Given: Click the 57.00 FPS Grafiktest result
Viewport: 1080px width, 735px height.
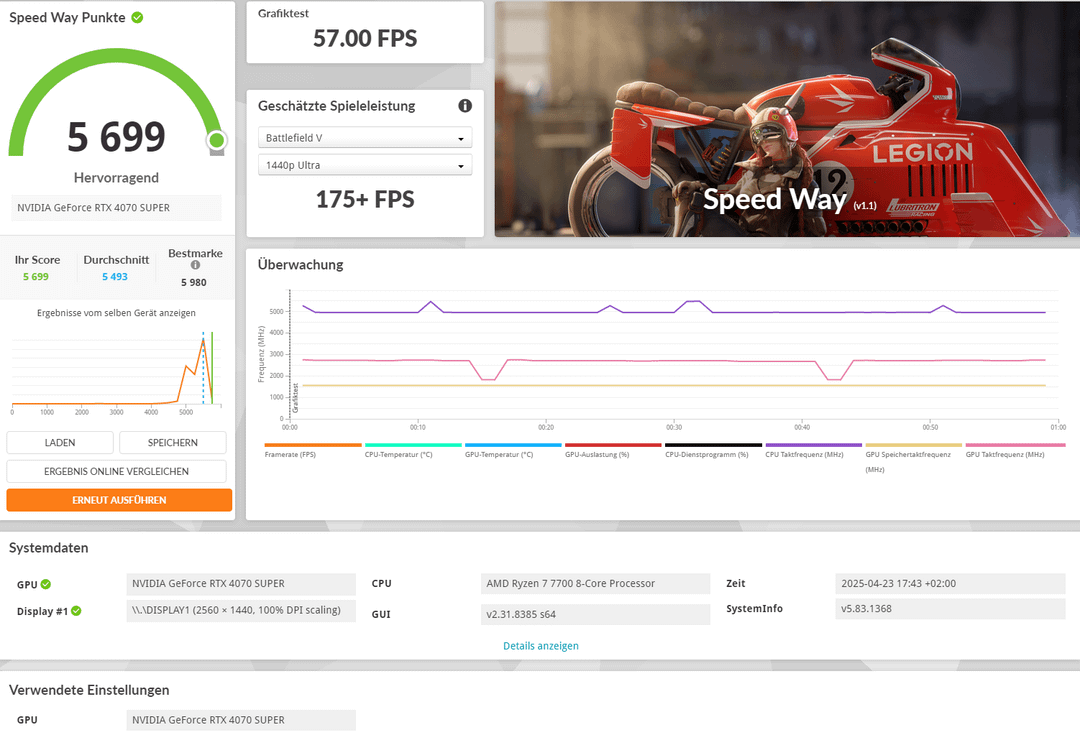Looking at the screenshot, I should tap(365, 39).
